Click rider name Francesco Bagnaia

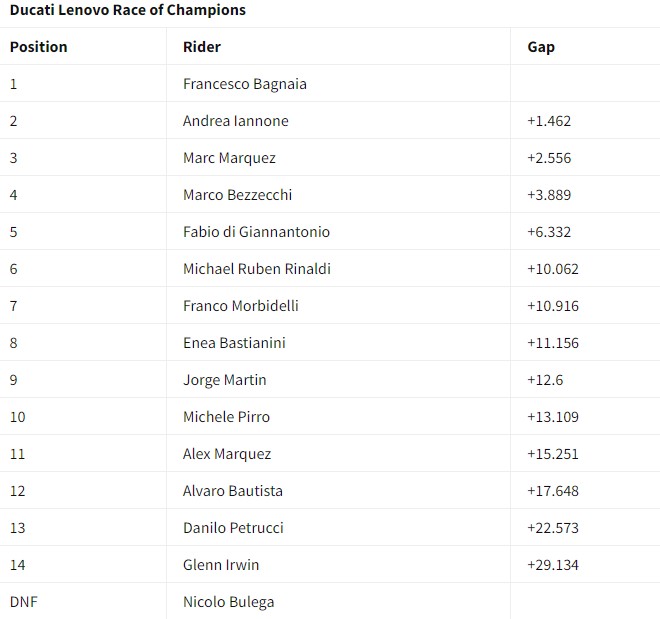click(245, 84)
